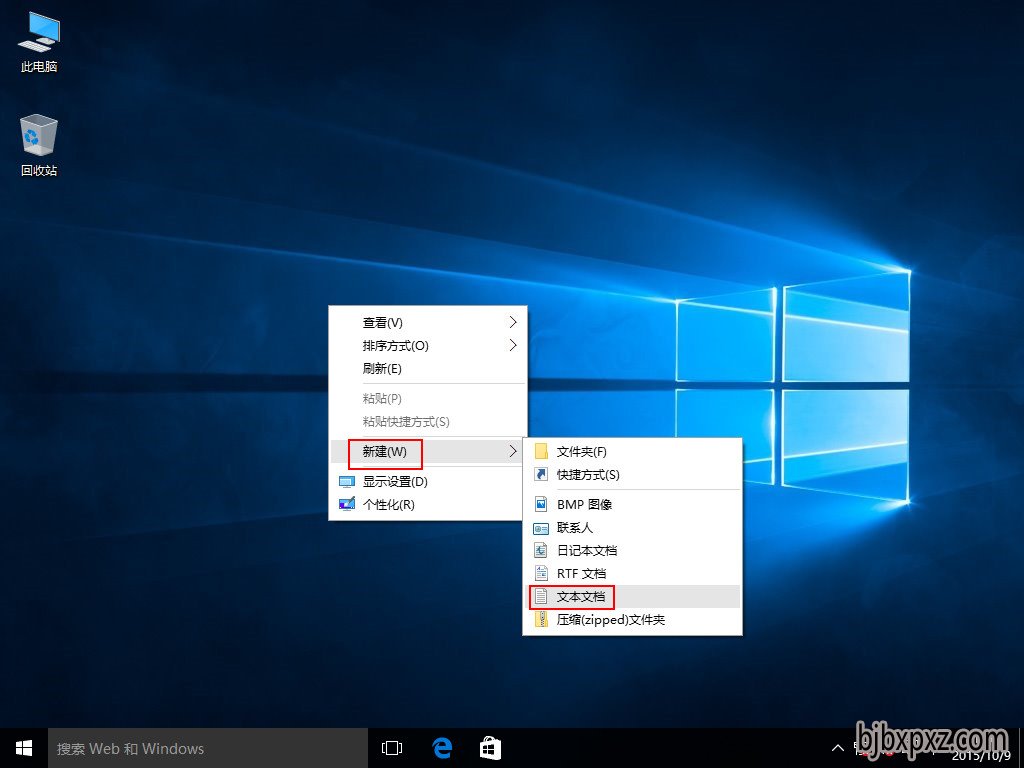Image resolution: width=1024 pixels, height=768 pixels.
Task: Show hidden tray icons chevron
Action: coord(837,748)
